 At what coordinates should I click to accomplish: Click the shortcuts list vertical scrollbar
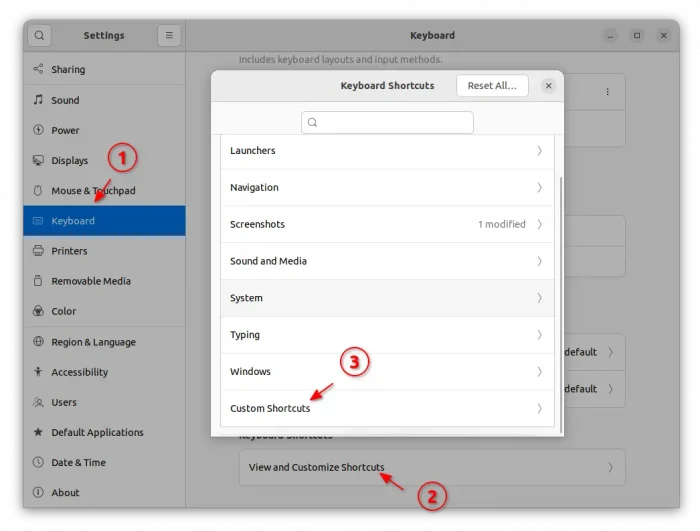560,300
